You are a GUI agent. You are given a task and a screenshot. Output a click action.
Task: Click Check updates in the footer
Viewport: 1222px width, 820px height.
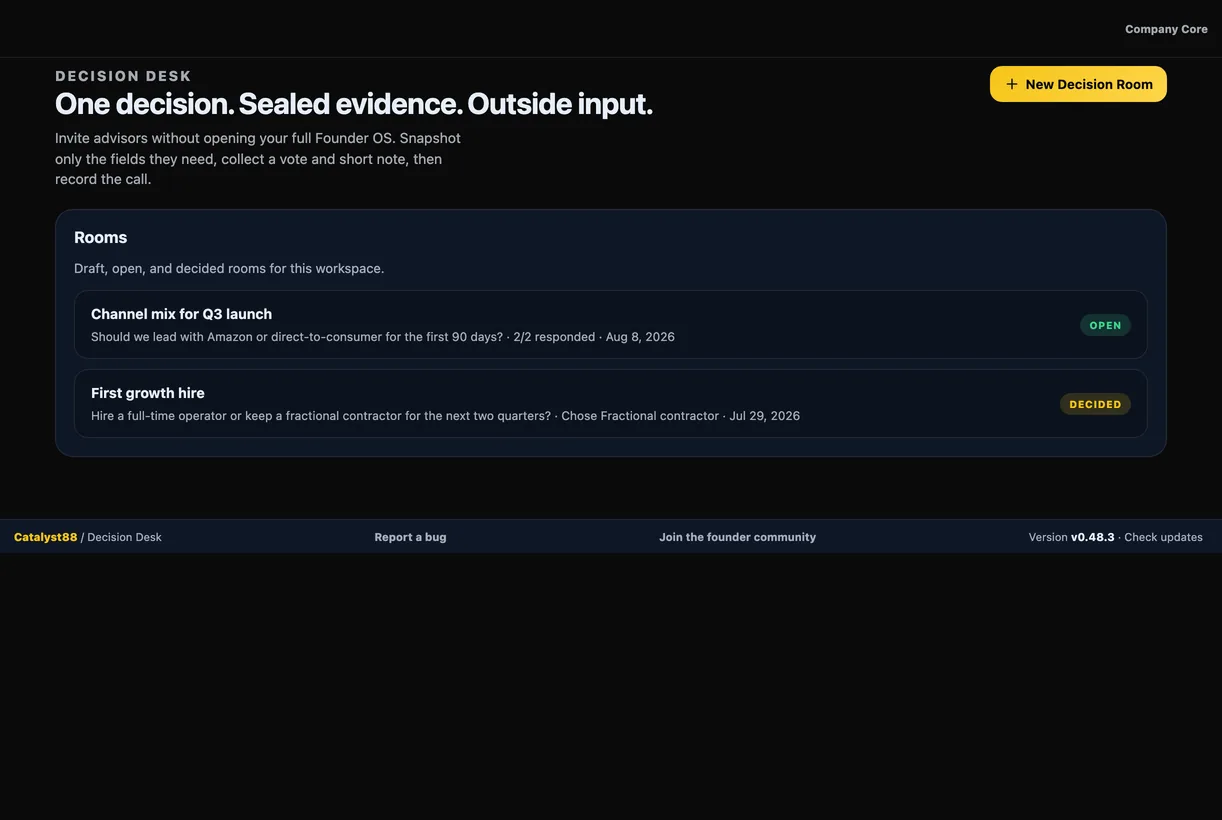[1163, 537]
